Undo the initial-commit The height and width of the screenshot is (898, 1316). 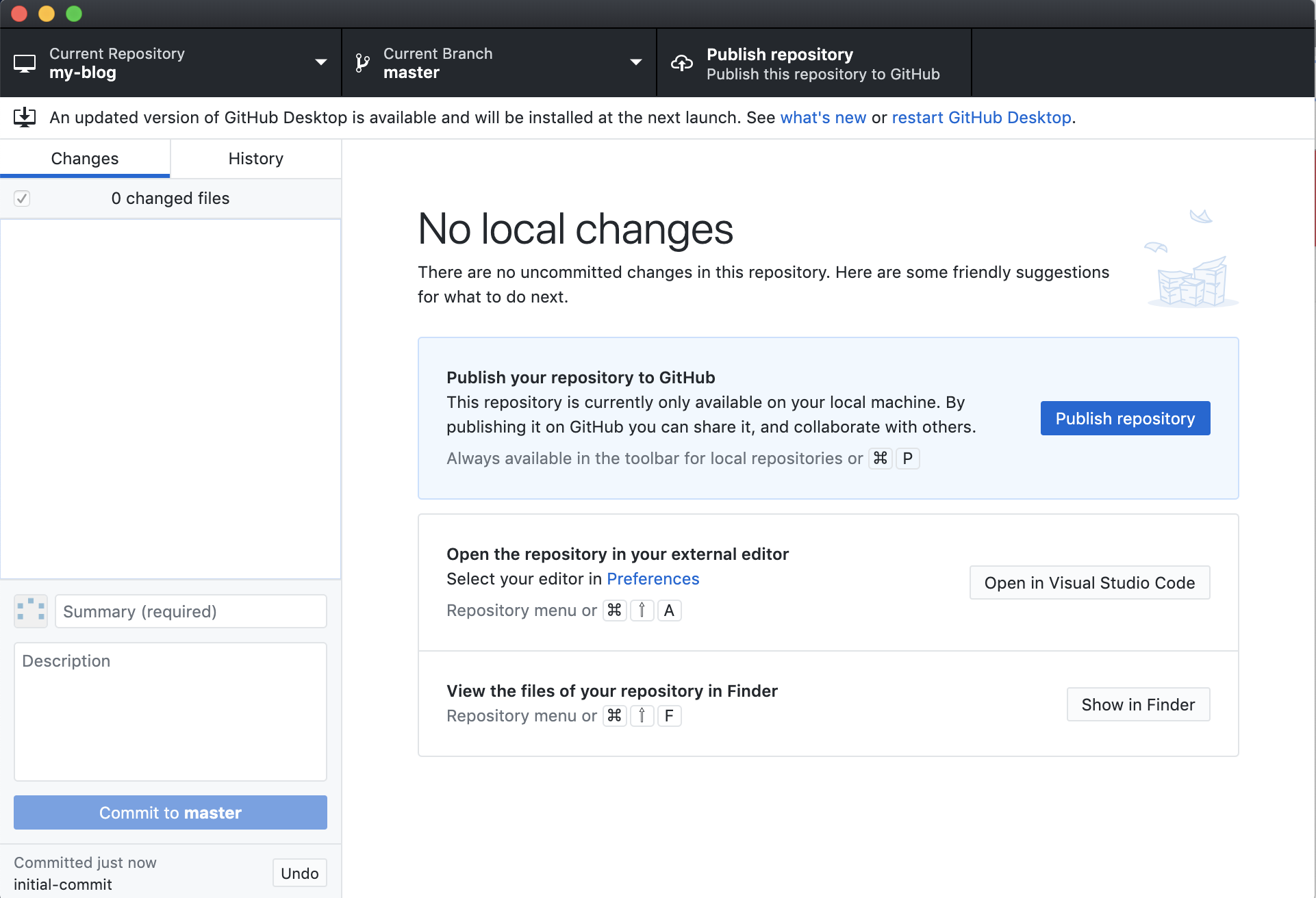[299, 873]
